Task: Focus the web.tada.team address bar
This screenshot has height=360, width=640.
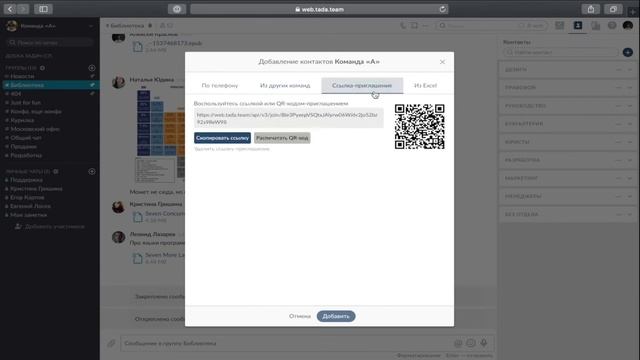Action: pos(319,9)
